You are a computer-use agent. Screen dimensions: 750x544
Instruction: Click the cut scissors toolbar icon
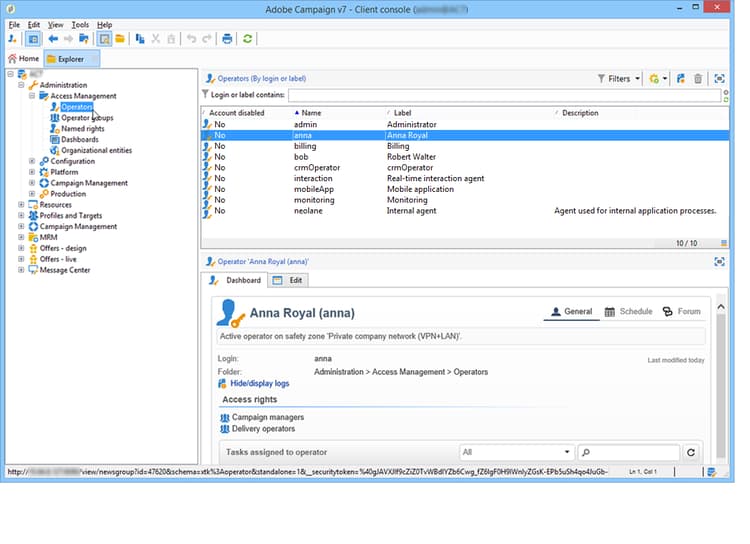pyautogui.click(x=155, y=39)
